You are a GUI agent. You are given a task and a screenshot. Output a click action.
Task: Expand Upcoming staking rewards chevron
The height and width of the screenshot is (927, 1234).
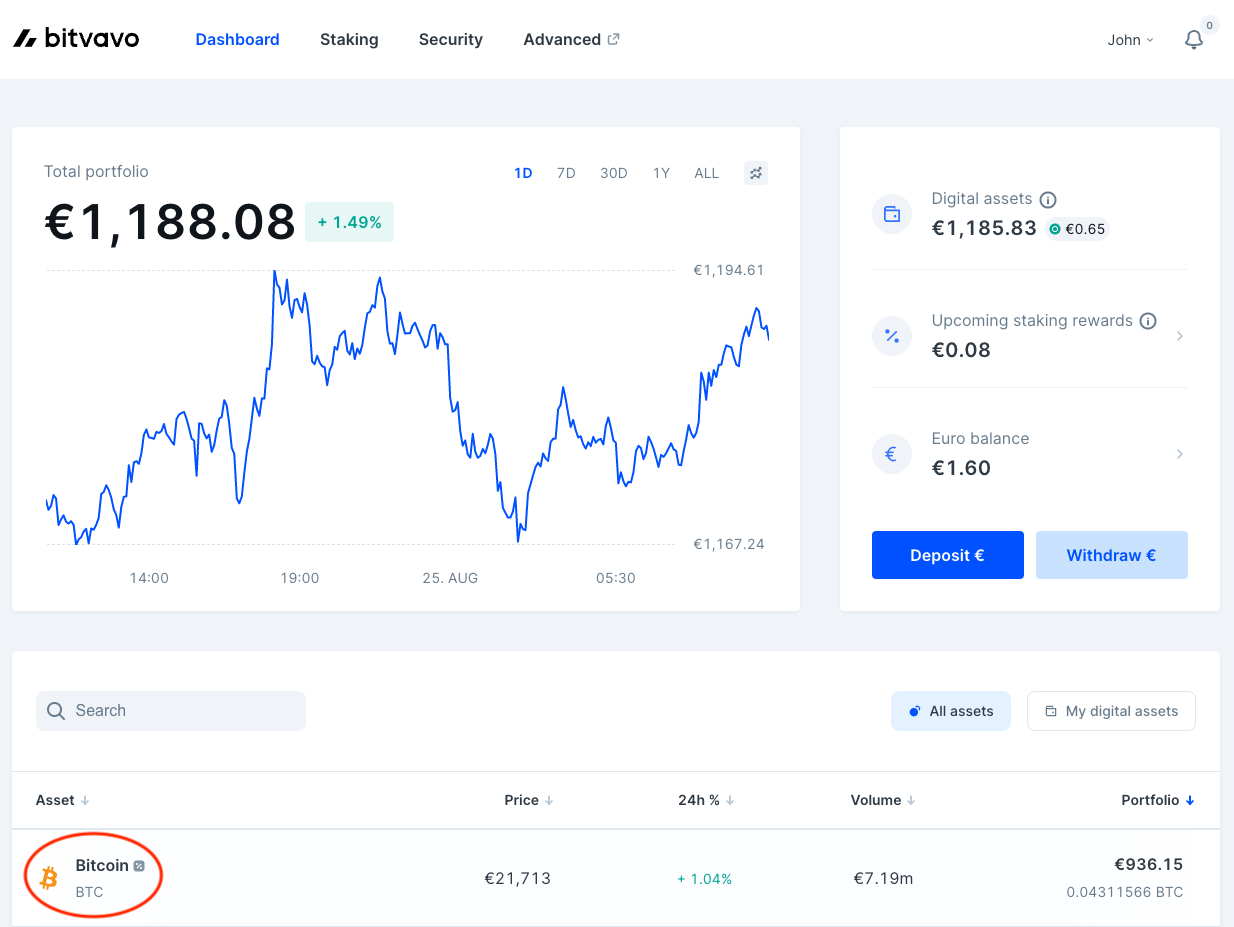click(x=1180, y=336)
